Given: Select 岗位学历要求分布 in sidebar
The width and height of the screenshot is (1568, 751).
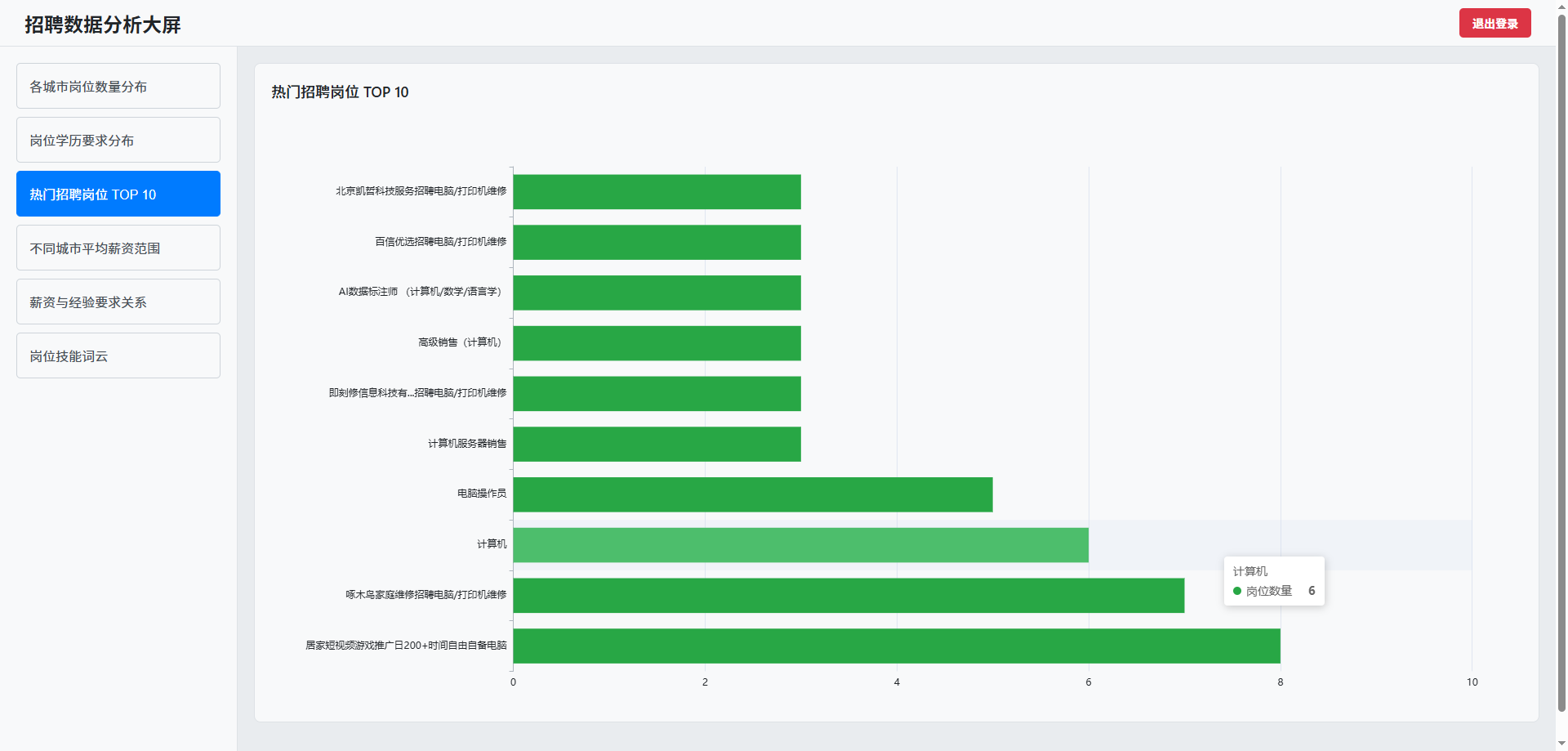Looking at the screenshot, I should click(118, 141).
